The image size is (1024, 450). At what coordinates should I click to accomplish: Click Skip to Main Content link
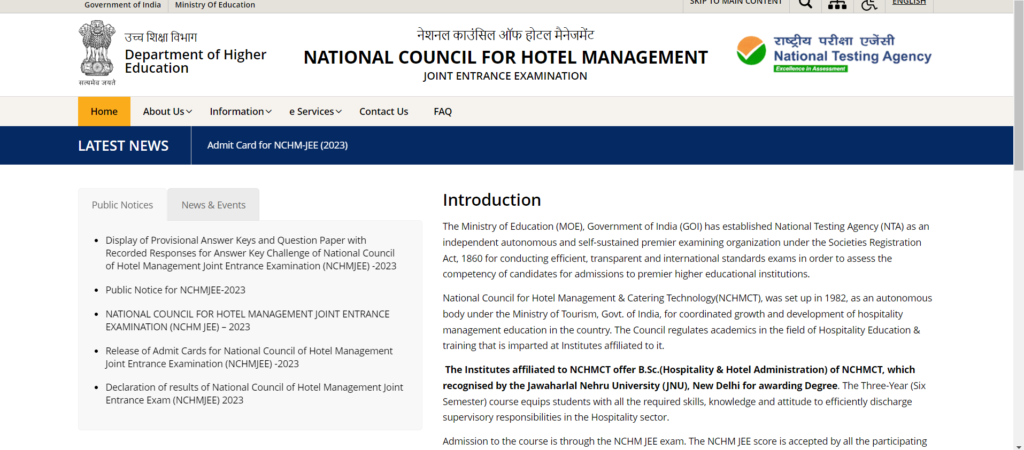736,3
